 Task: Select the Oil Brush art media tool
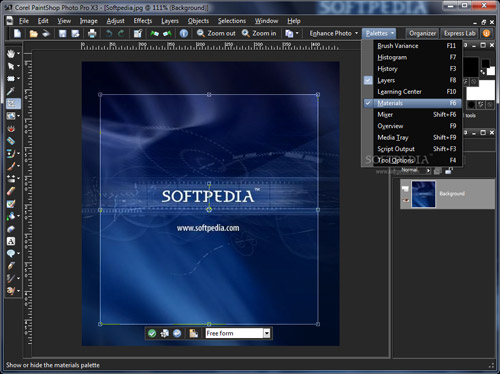pyautogui.click(x=11, y=291)
